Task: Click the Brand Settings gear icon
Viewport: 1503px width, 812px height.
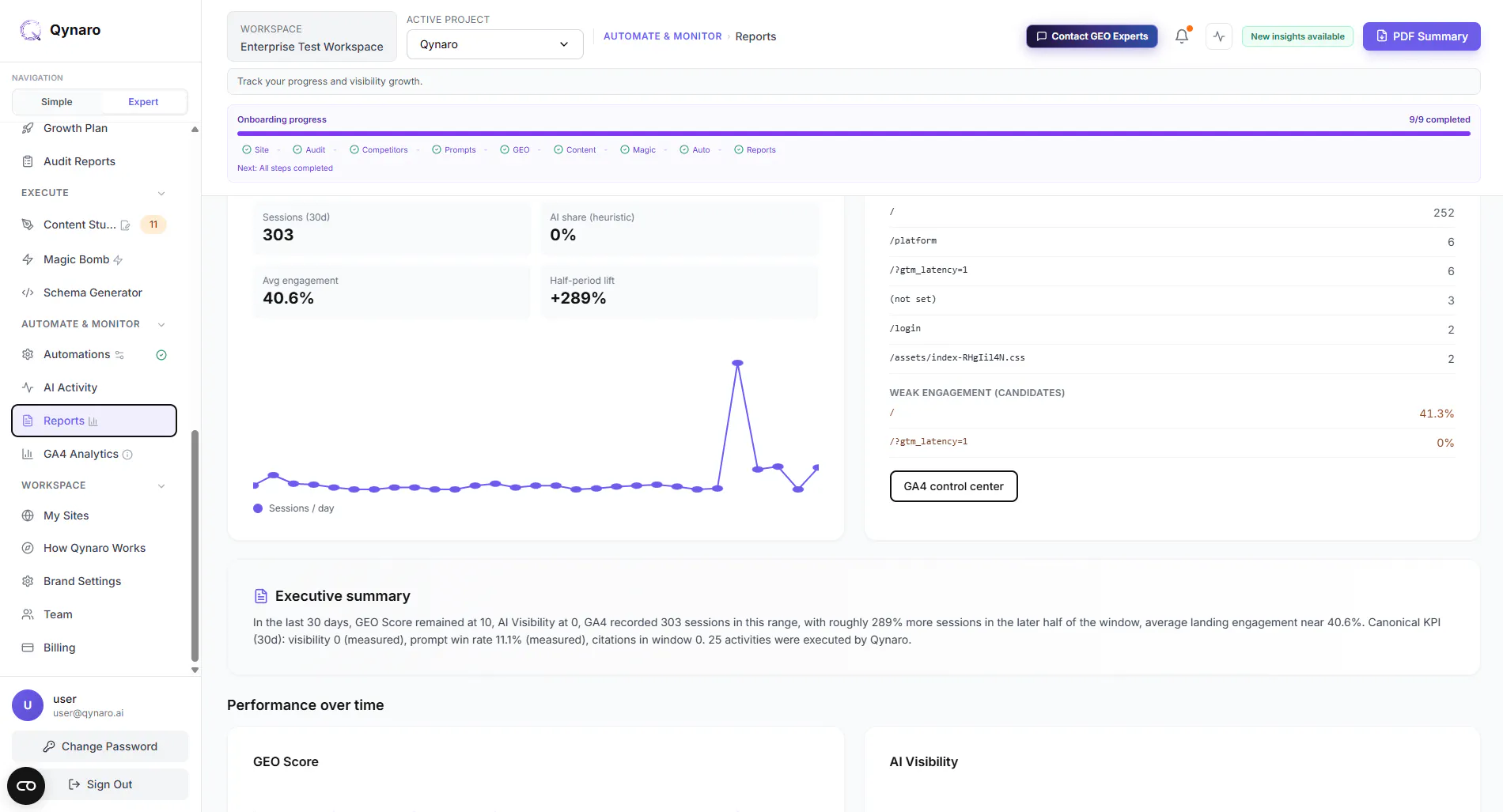Action: (x=28, y=581)
